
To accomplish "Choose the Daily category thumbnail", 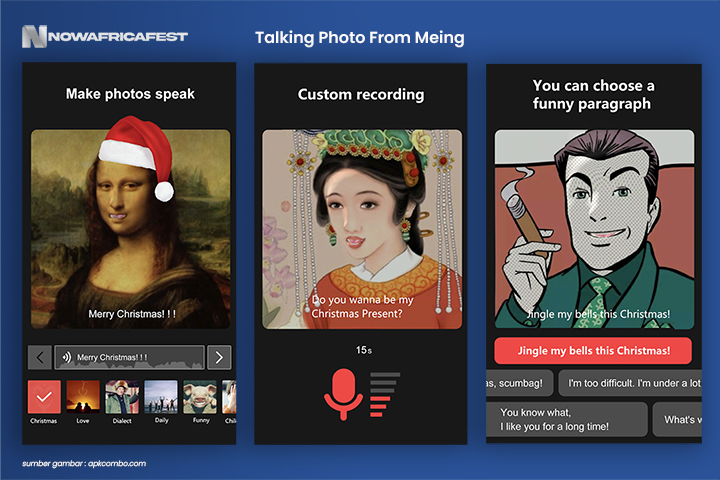I will pos(161,397).
